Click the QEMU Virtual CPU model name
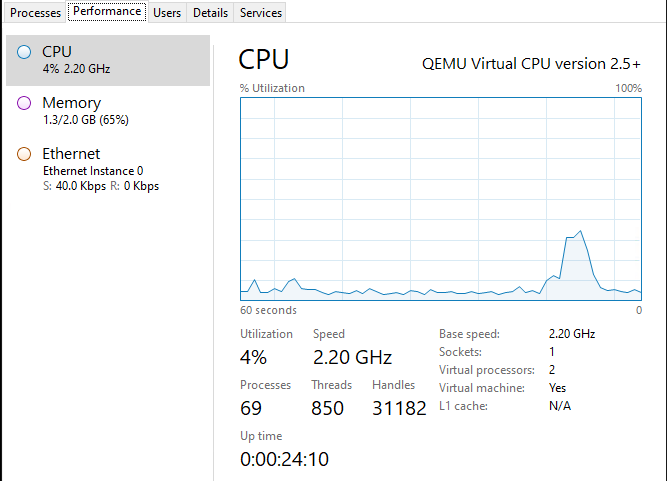 533,64
